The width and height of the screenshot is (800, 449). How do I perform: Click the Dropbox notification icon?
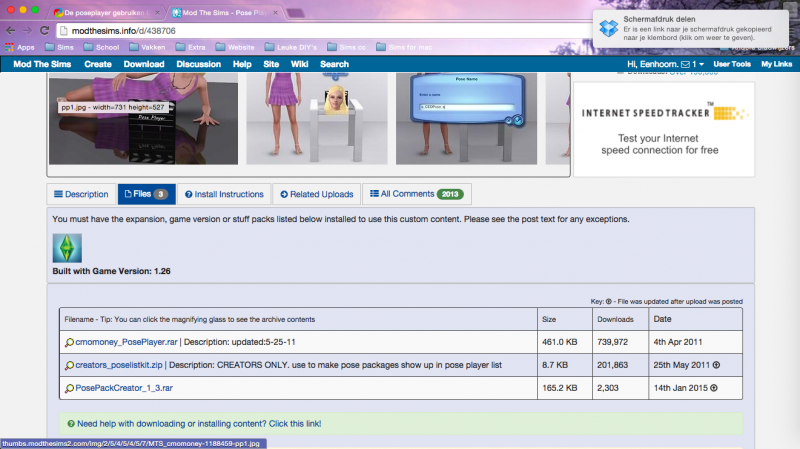pos(608,27)
